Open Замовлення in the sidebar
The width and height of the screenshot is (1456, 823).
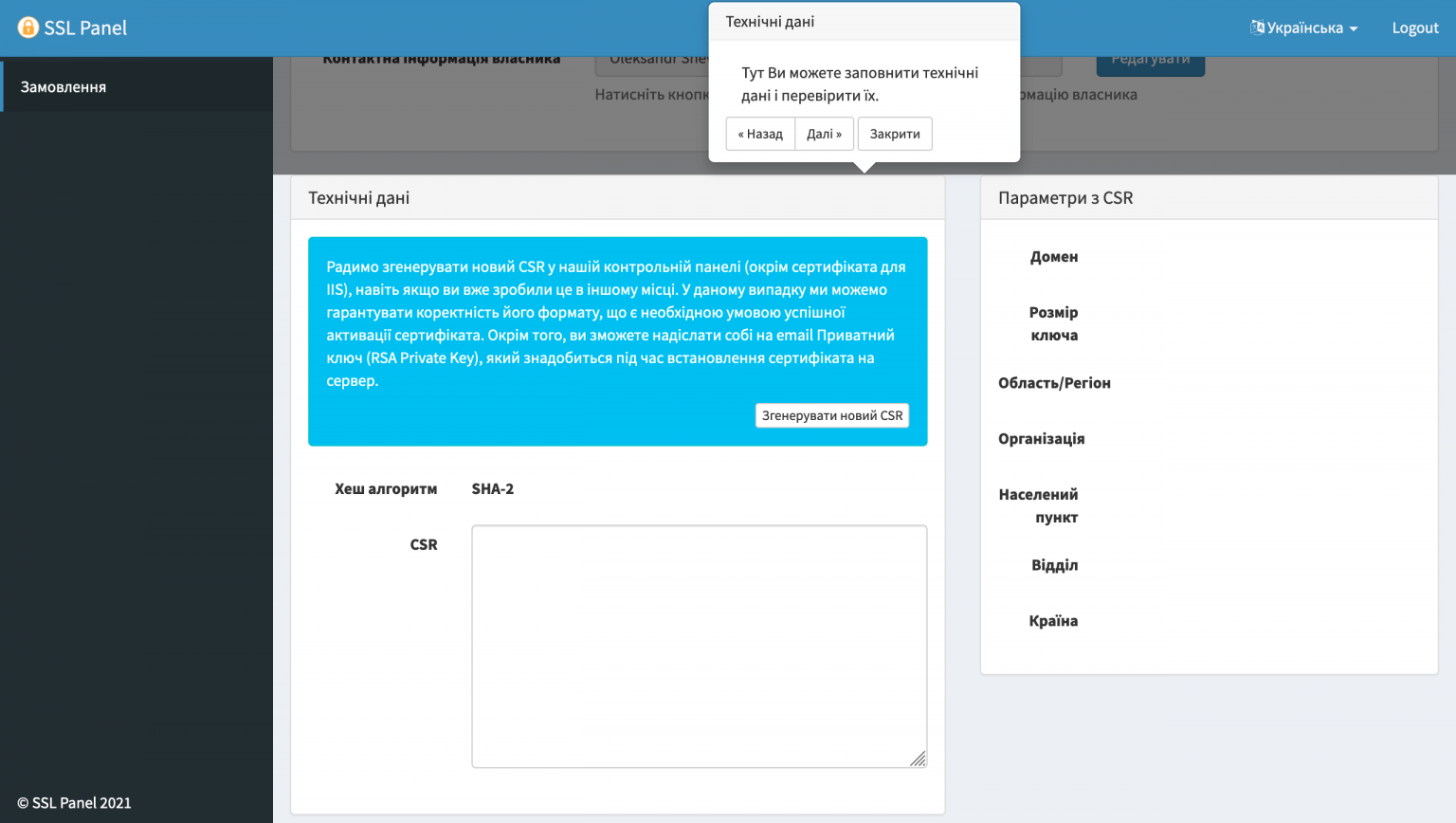64,86
